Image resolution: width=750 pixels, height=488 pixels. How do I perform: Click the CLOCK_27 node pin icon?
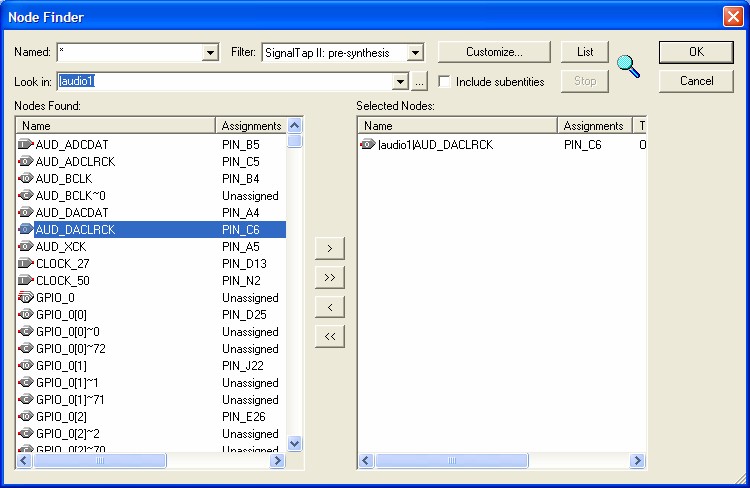coord(26,264)
